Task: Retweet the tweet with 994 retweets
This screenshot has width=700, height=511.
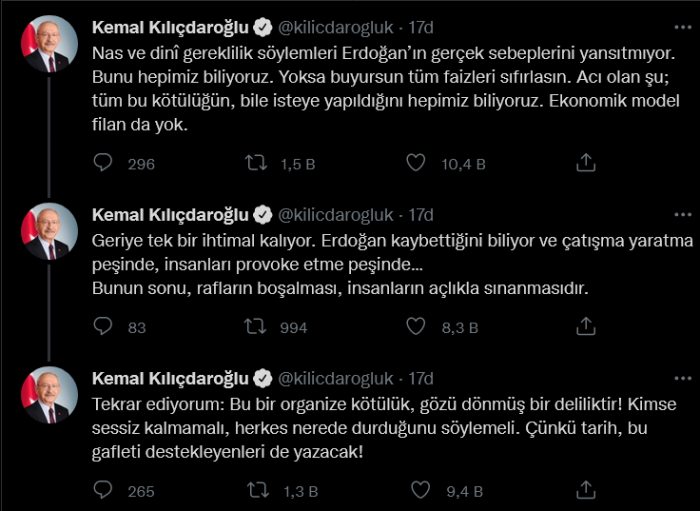Action: (258, 327)
